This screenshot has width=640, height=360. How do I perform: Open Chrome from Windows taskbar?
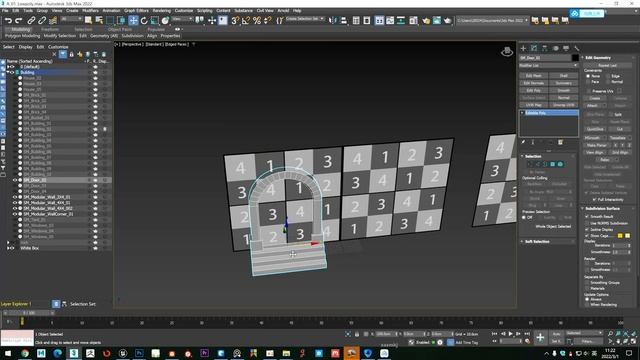tap(25, 353)
